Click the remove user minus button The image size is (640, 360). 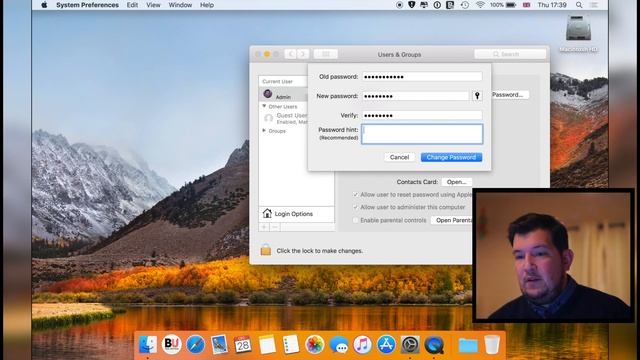[275, 227]
